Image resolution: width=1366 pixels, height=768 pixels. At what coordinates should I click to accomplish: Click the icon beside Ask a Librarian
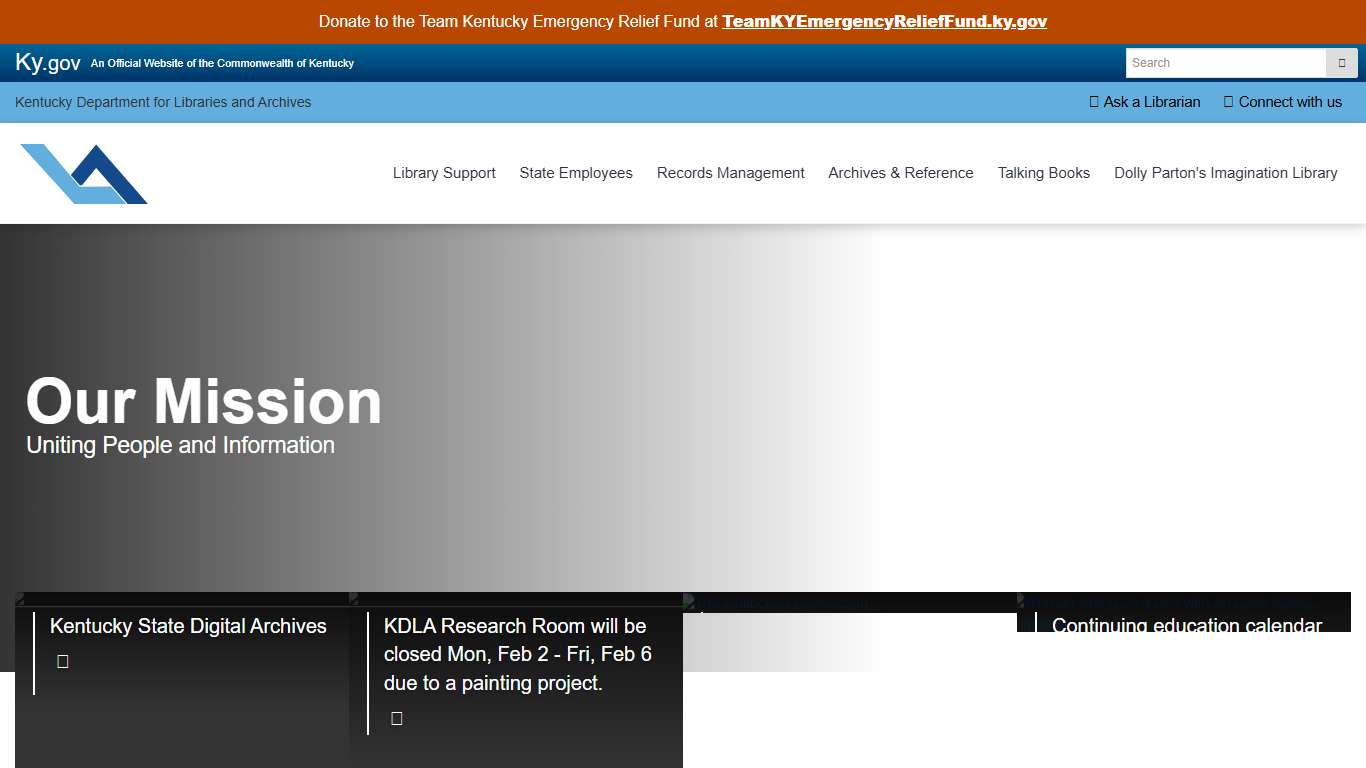click(x=1094, y=102)
